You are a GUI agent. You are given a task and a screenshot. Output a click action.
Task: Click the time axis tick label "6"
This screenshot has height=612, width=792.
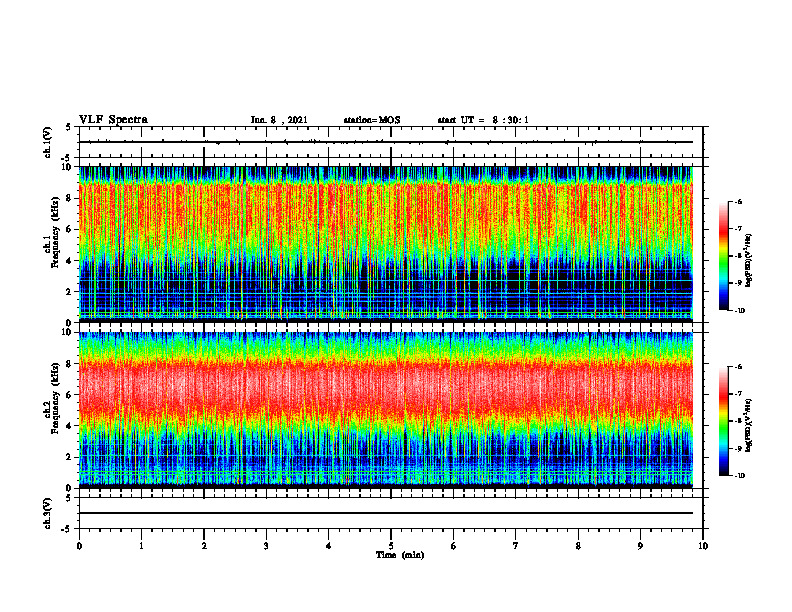tap(454, 546)
